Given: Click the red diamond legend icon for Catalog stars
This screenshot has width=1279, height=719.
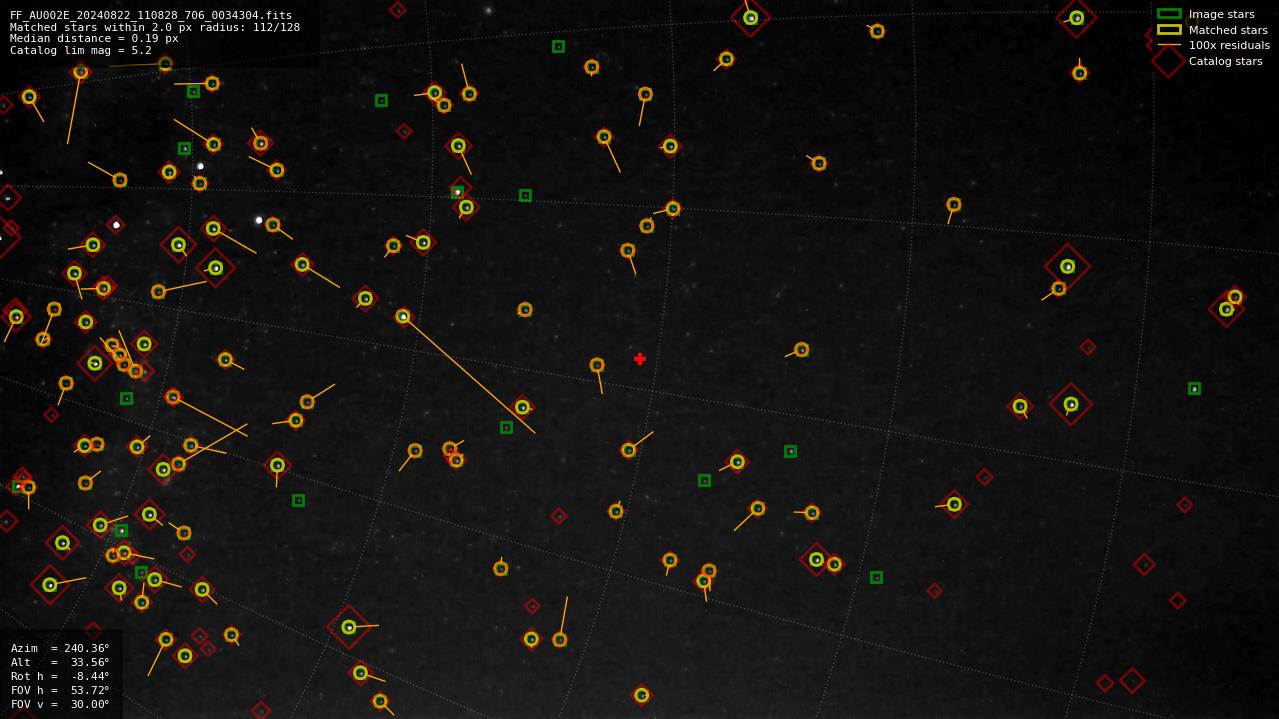Looking at the screenshot, I should [x=1168, y=61].
